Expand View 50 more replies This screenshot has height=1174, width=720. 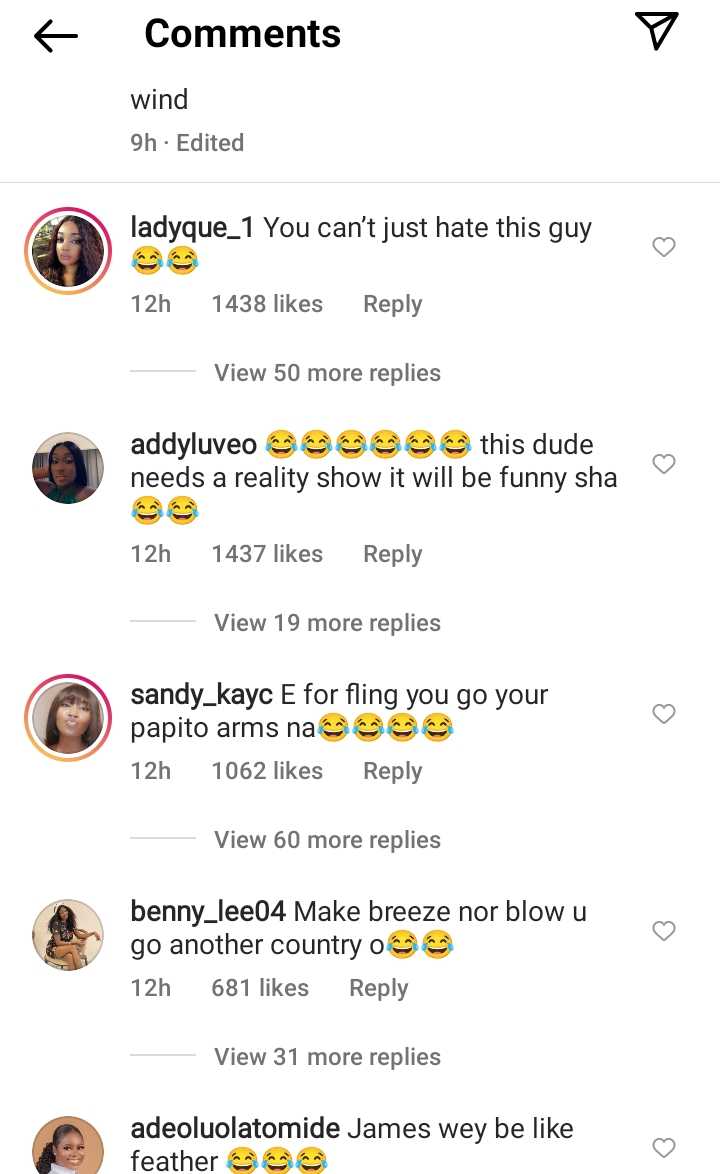327,373
